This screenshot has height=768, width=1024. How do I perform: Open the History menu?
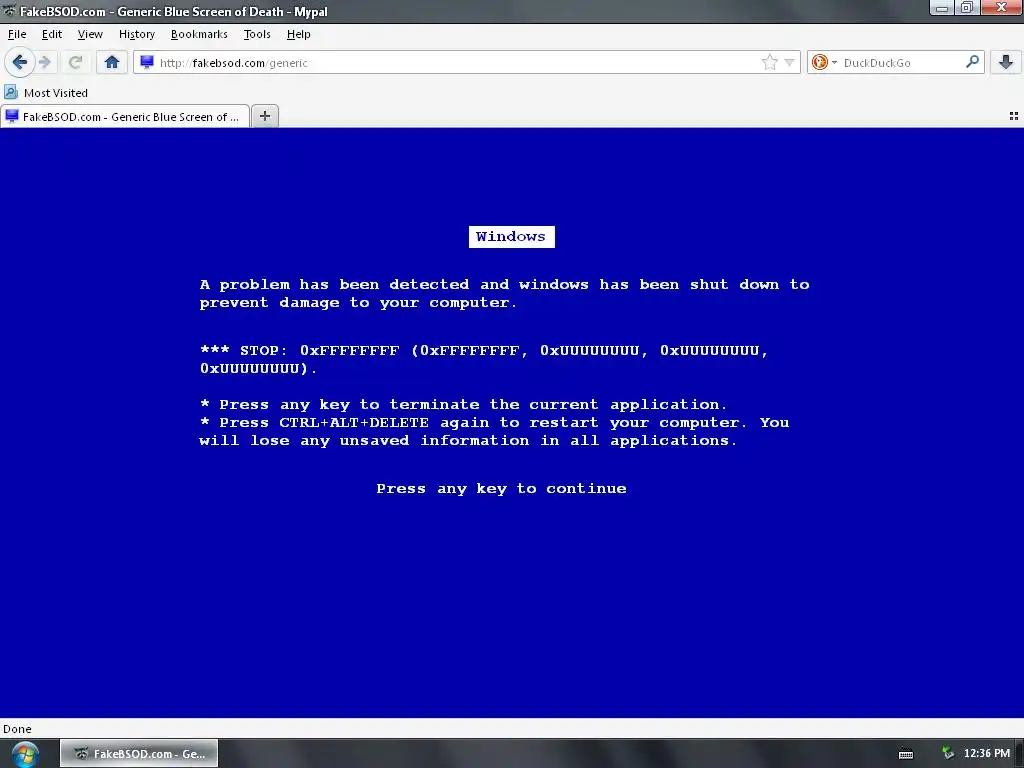(x=136, y=34)
